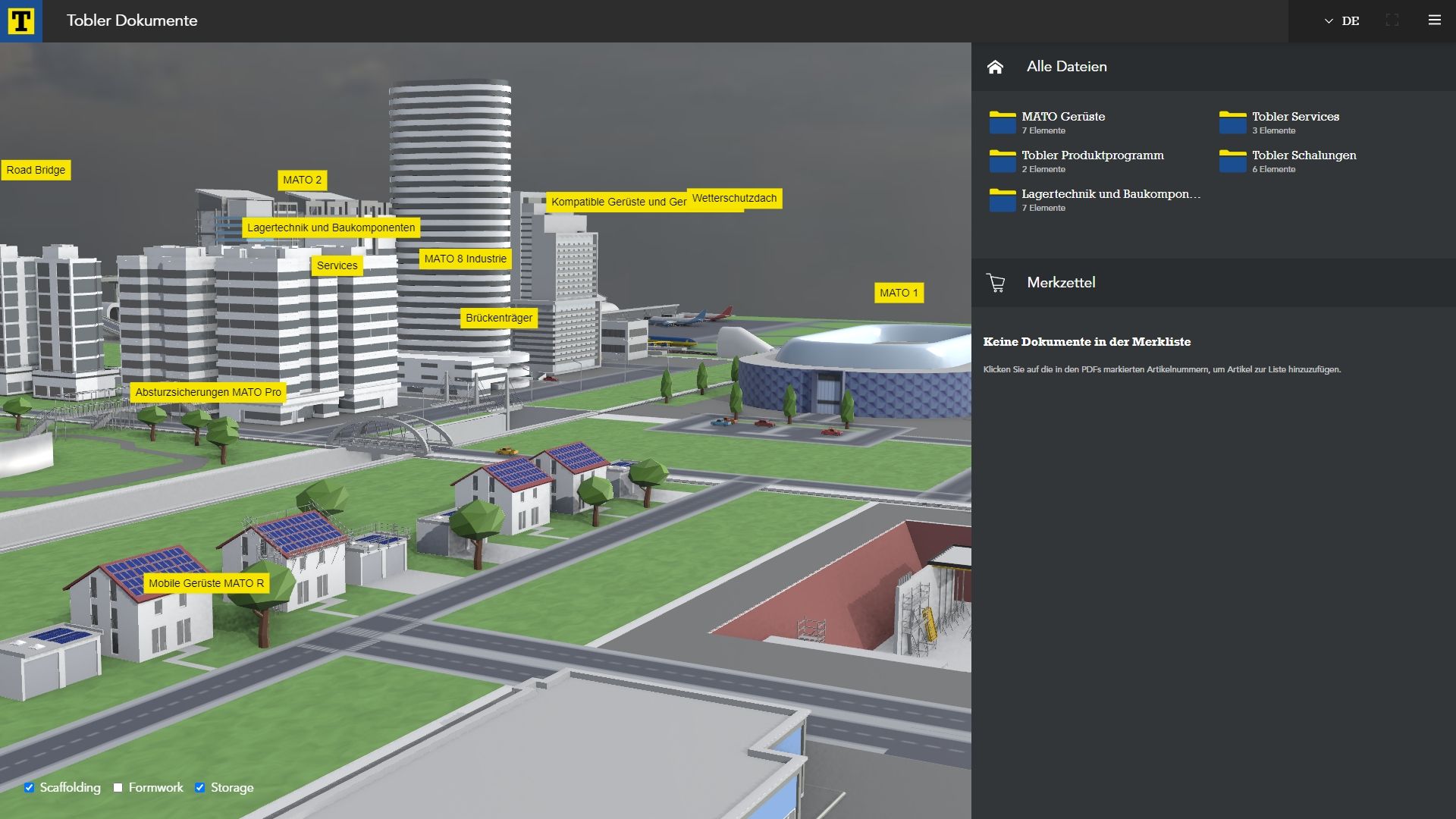Click the MATO 8 Industrie label
This screenshot has width=1456, height=819.
tap(465, 259)
